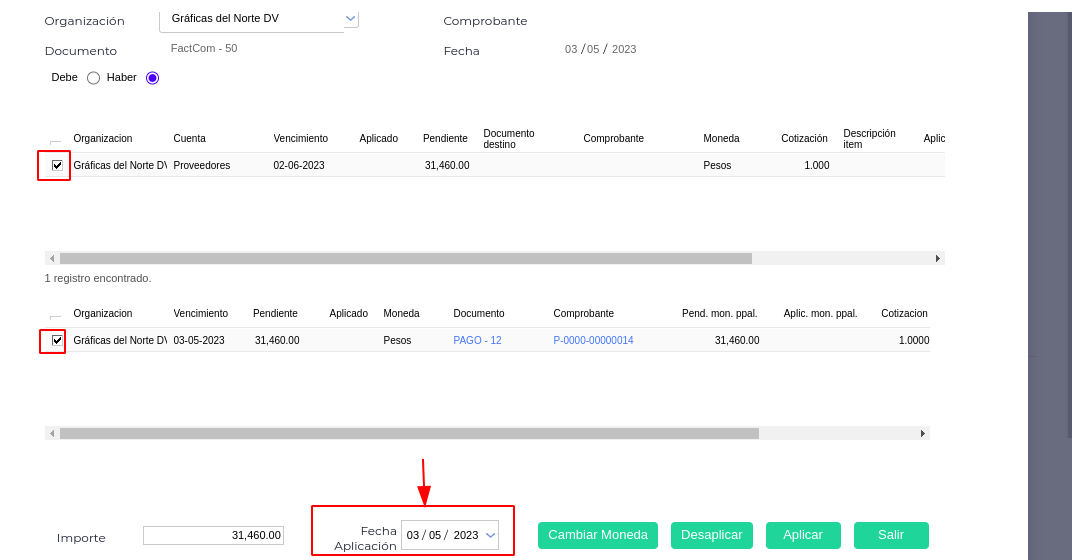
Task: Click the Desaplicar button
Action: [x=711, y=535]
